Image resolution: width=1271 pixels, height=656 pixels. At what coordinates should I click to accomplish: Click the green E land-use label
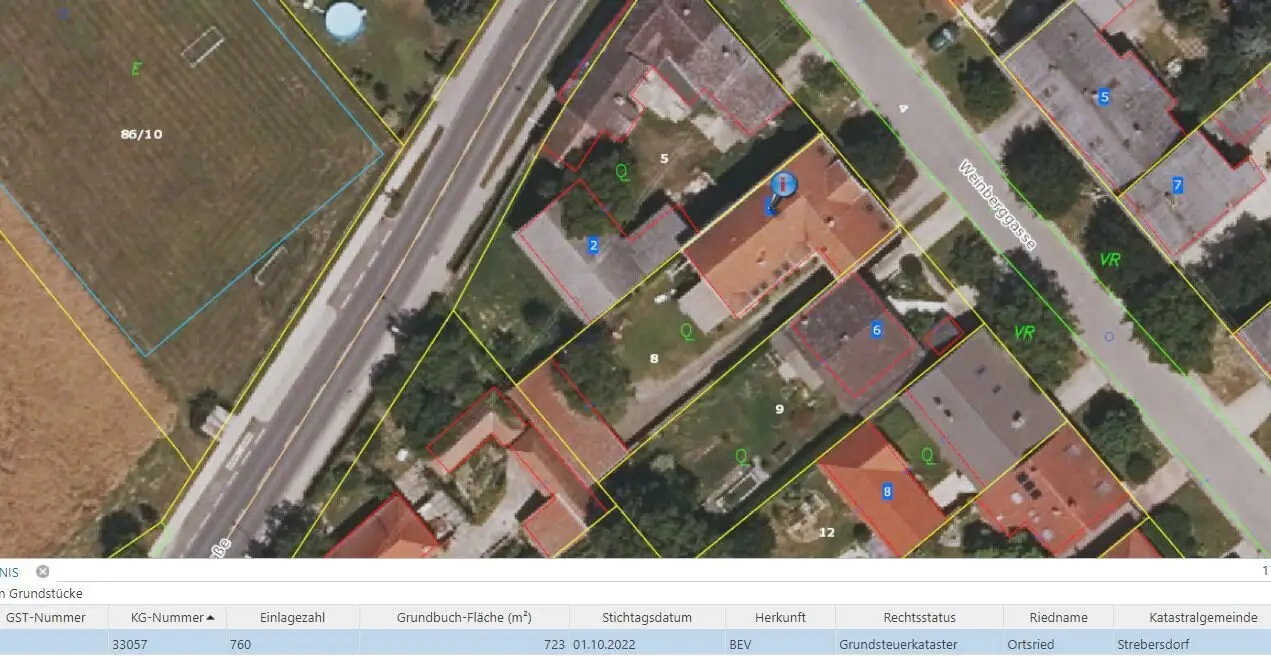click(136, 69)
